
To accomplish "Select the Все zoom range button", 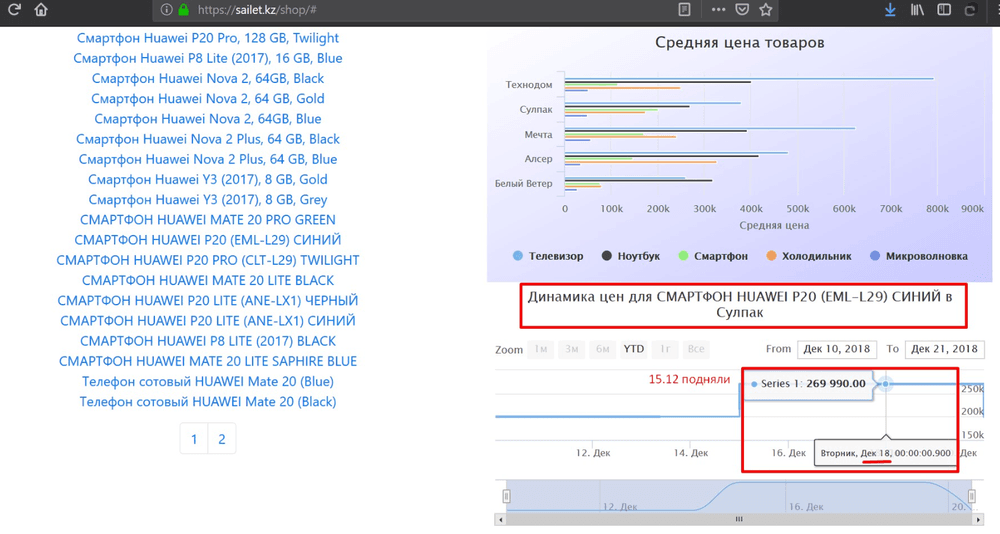I will tap(696, 349).
